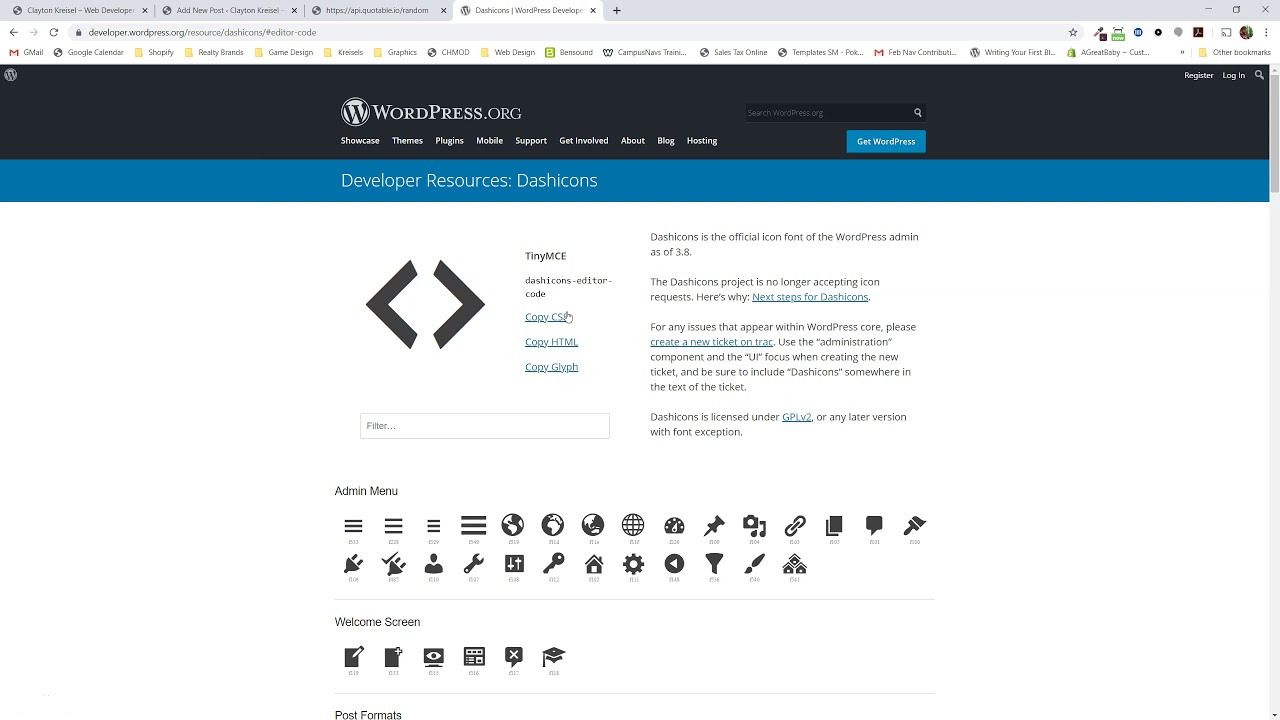Focus the Search WordPress.org field

(x=828, y=113)
